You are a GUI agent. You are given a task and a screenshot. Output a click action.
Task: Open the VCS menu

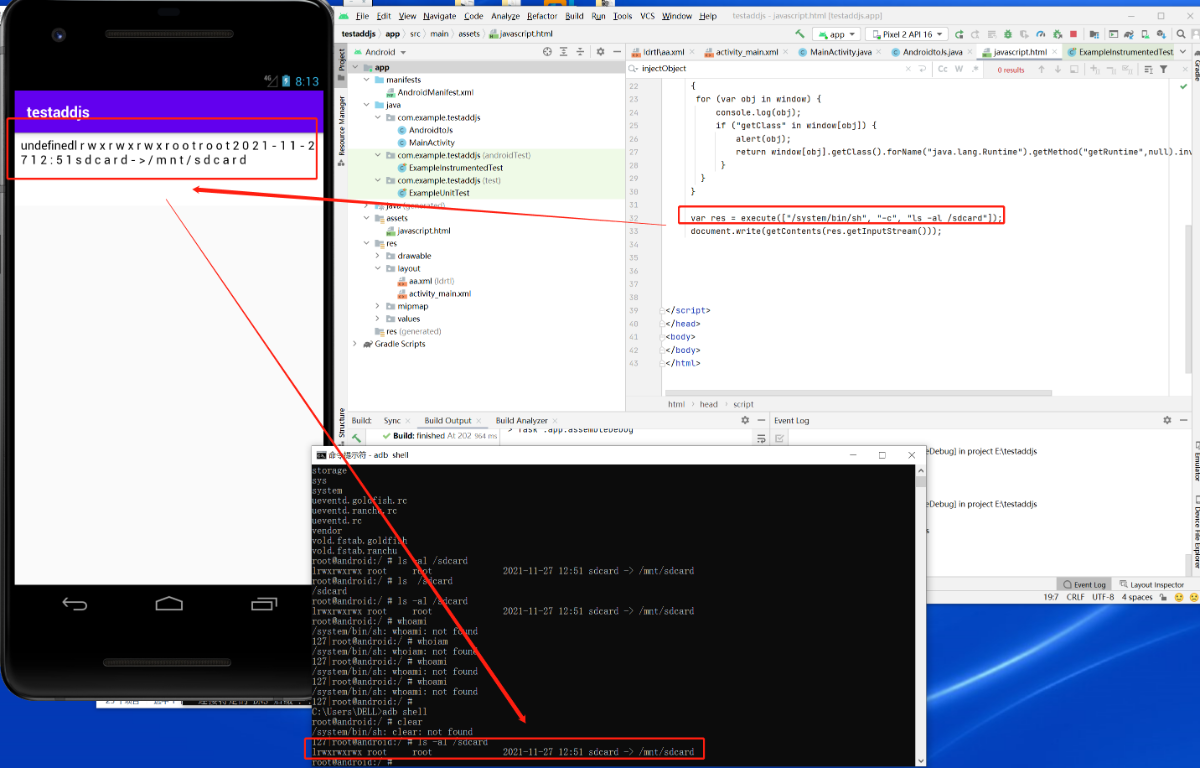pos(648,16)
